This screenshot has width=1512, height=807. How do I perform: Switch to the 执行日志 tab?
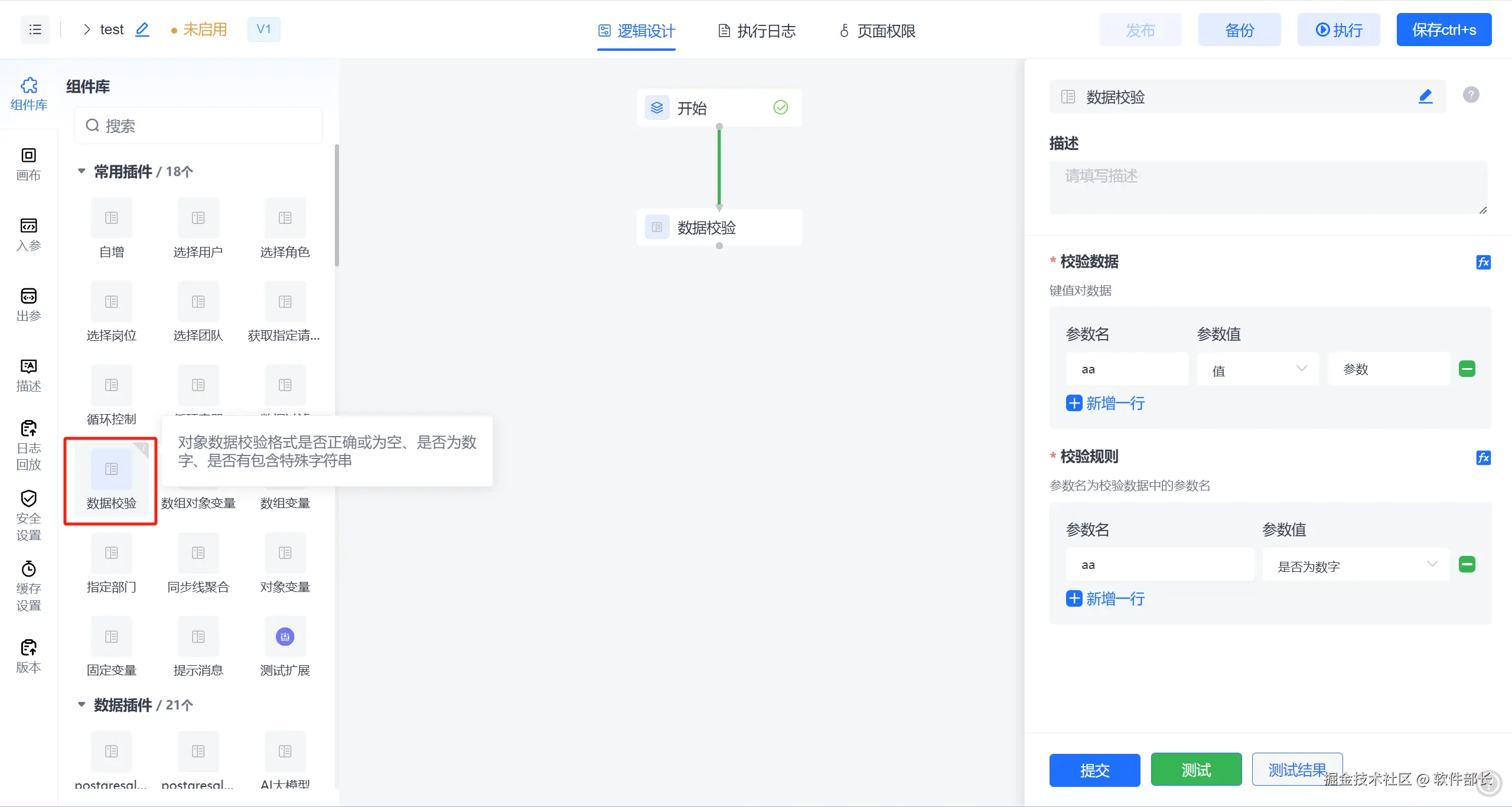click(x=757, y=31)
